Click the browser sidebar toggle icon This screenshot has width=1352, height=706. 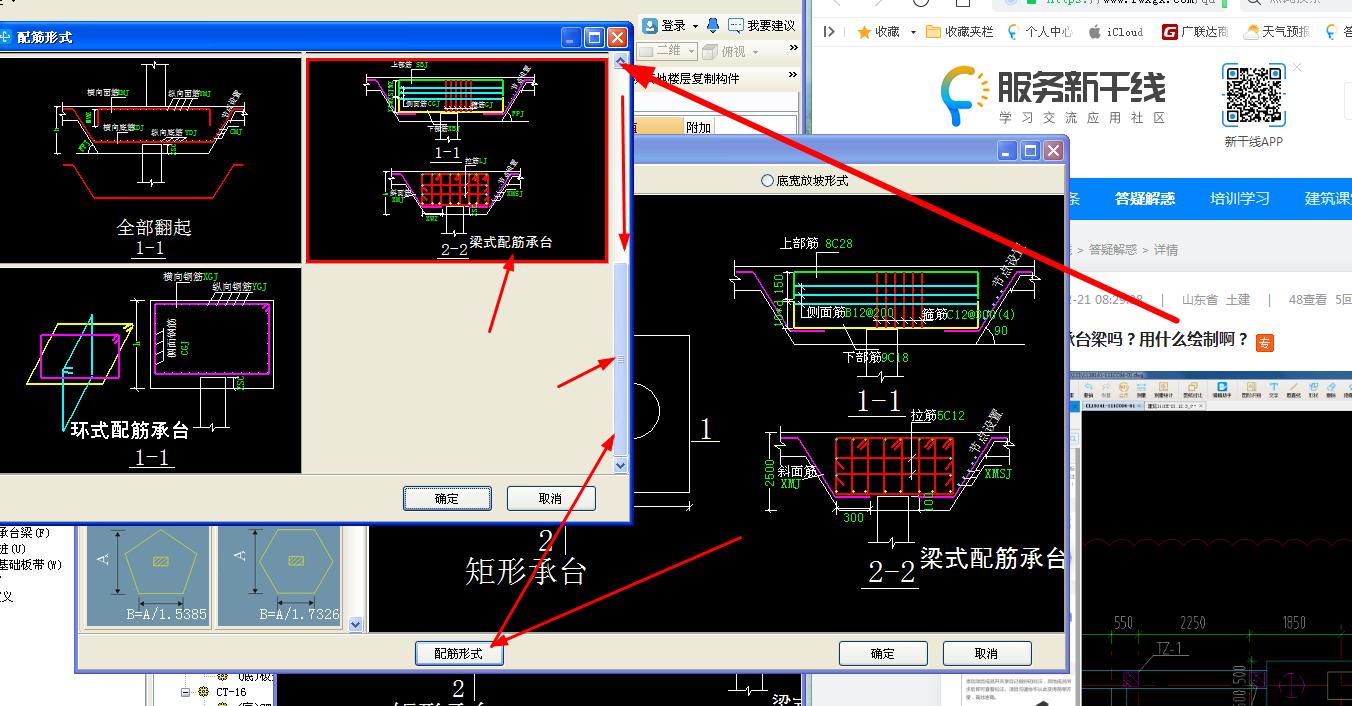pyautogui.click(x=829, y=32)
